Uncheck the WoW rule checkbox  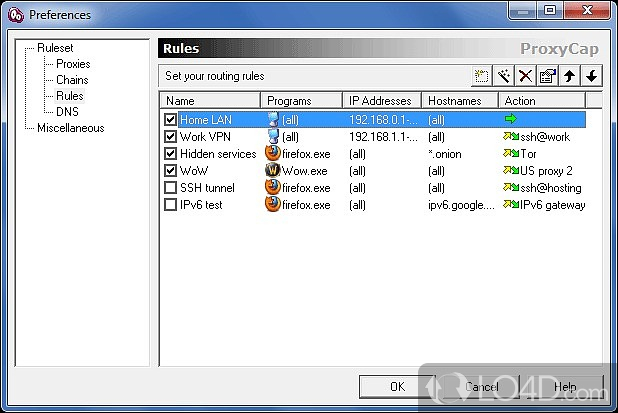coord(170,170)
